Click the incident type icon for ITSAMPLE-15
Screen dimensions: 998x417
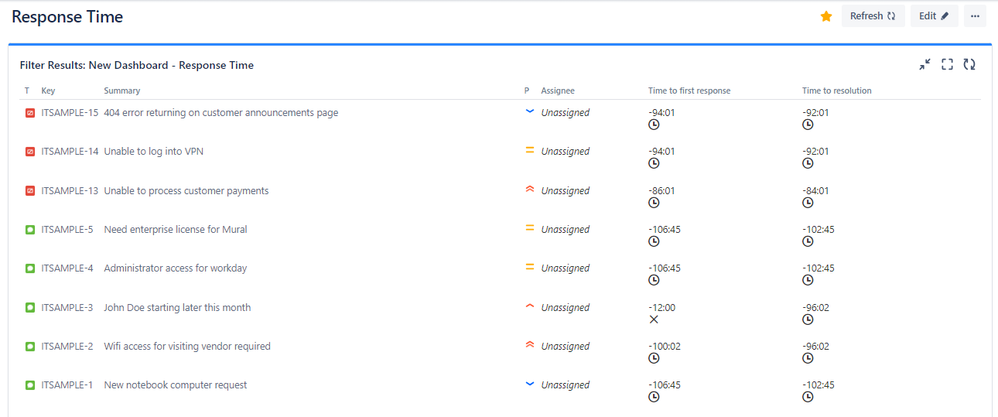(29, 113)
